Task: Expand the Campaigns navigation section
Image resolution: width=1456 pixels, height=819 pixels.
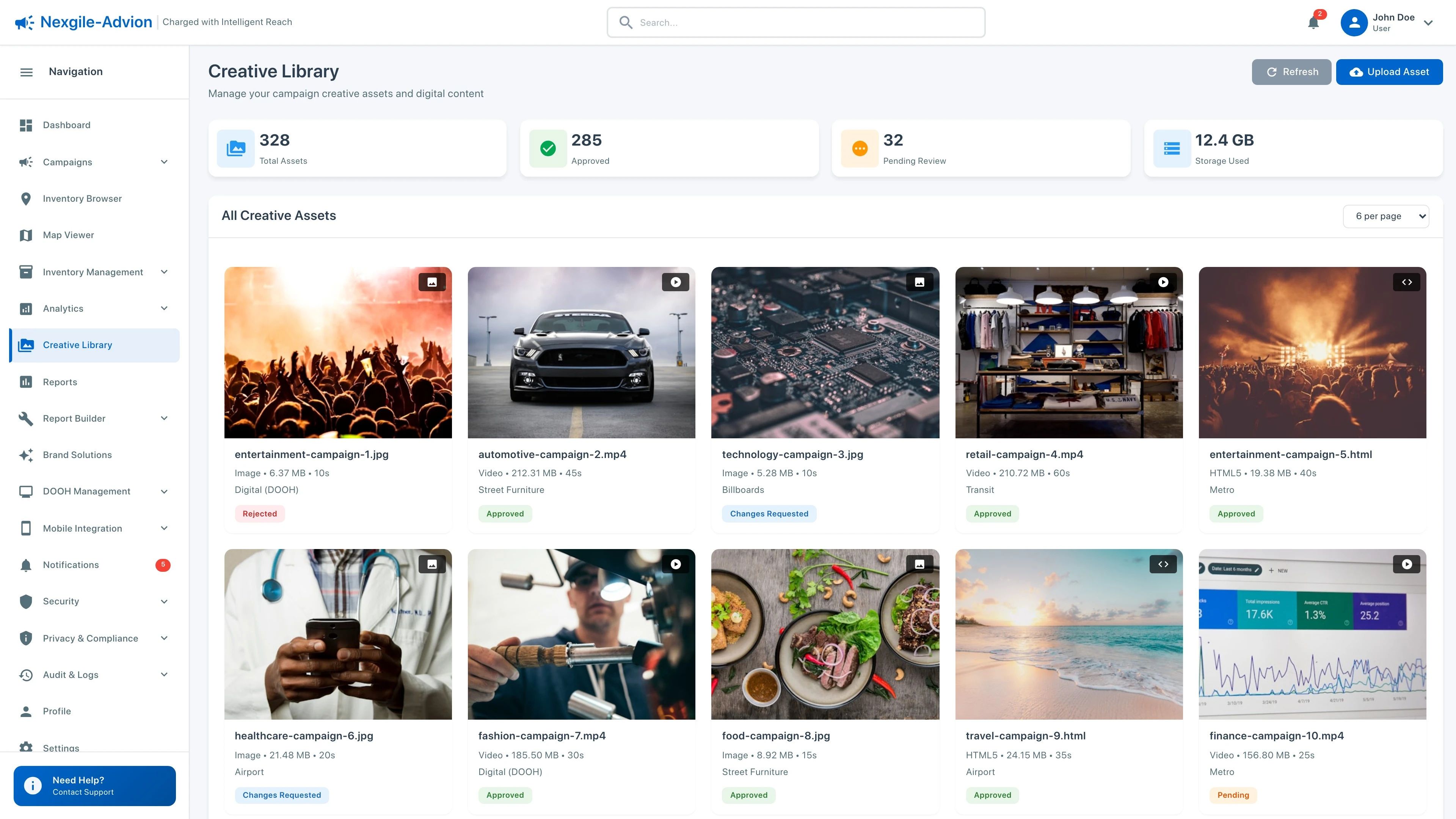Action: [164, 162]
